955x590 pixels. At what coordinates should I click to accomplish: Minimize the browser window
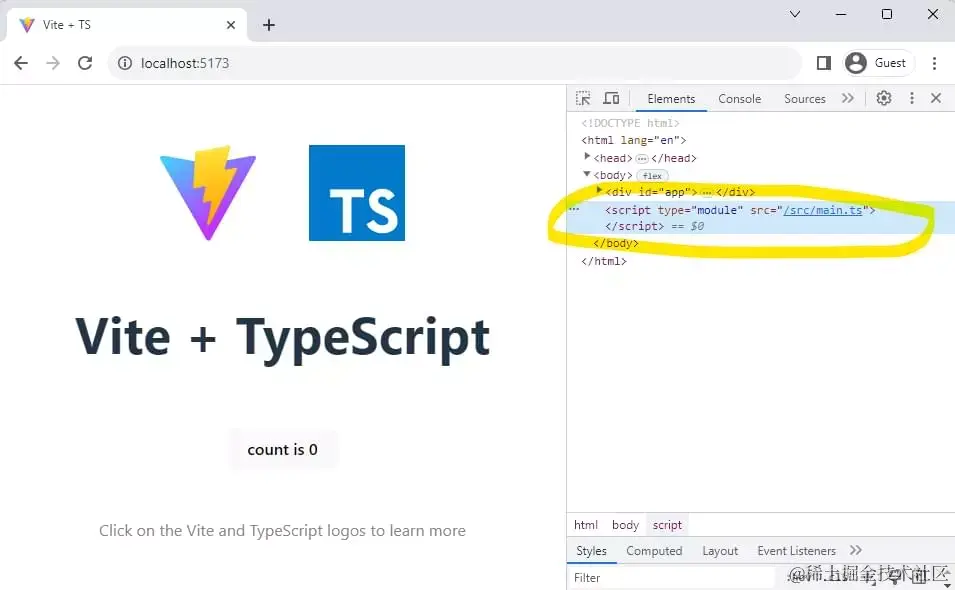(x=841, y=14)
